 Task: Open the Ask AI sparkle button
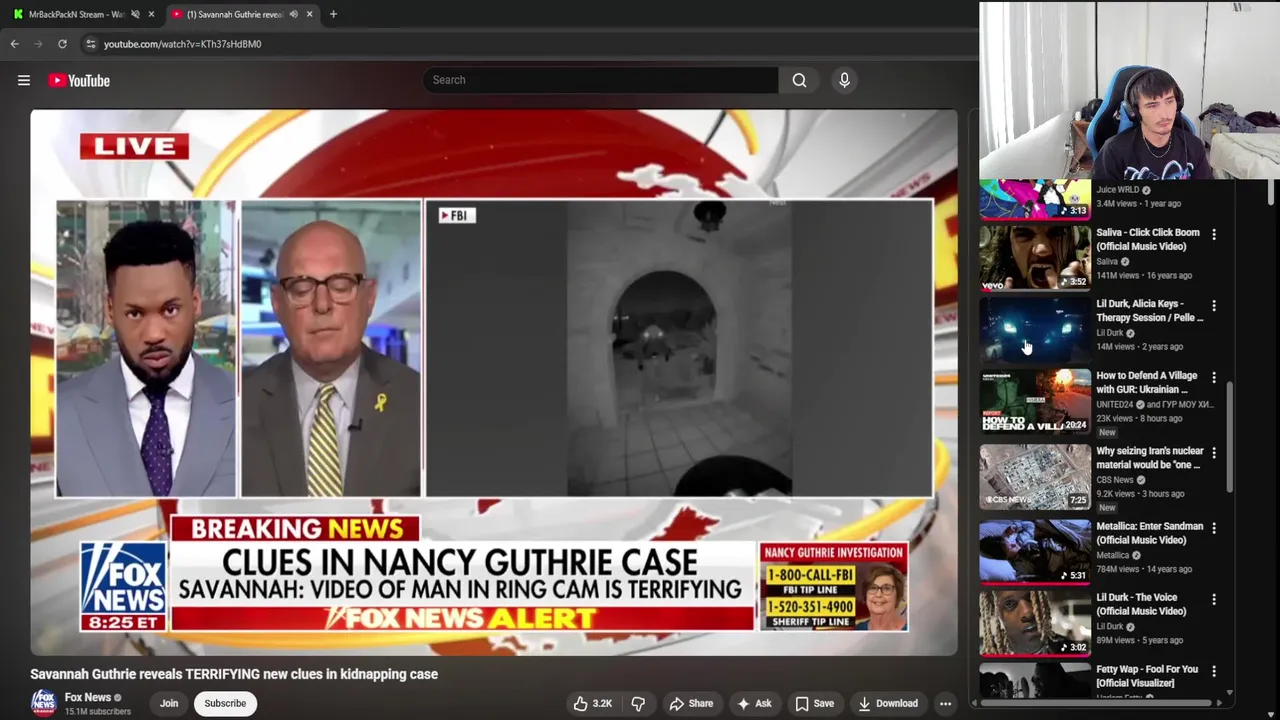coord(753,703)
